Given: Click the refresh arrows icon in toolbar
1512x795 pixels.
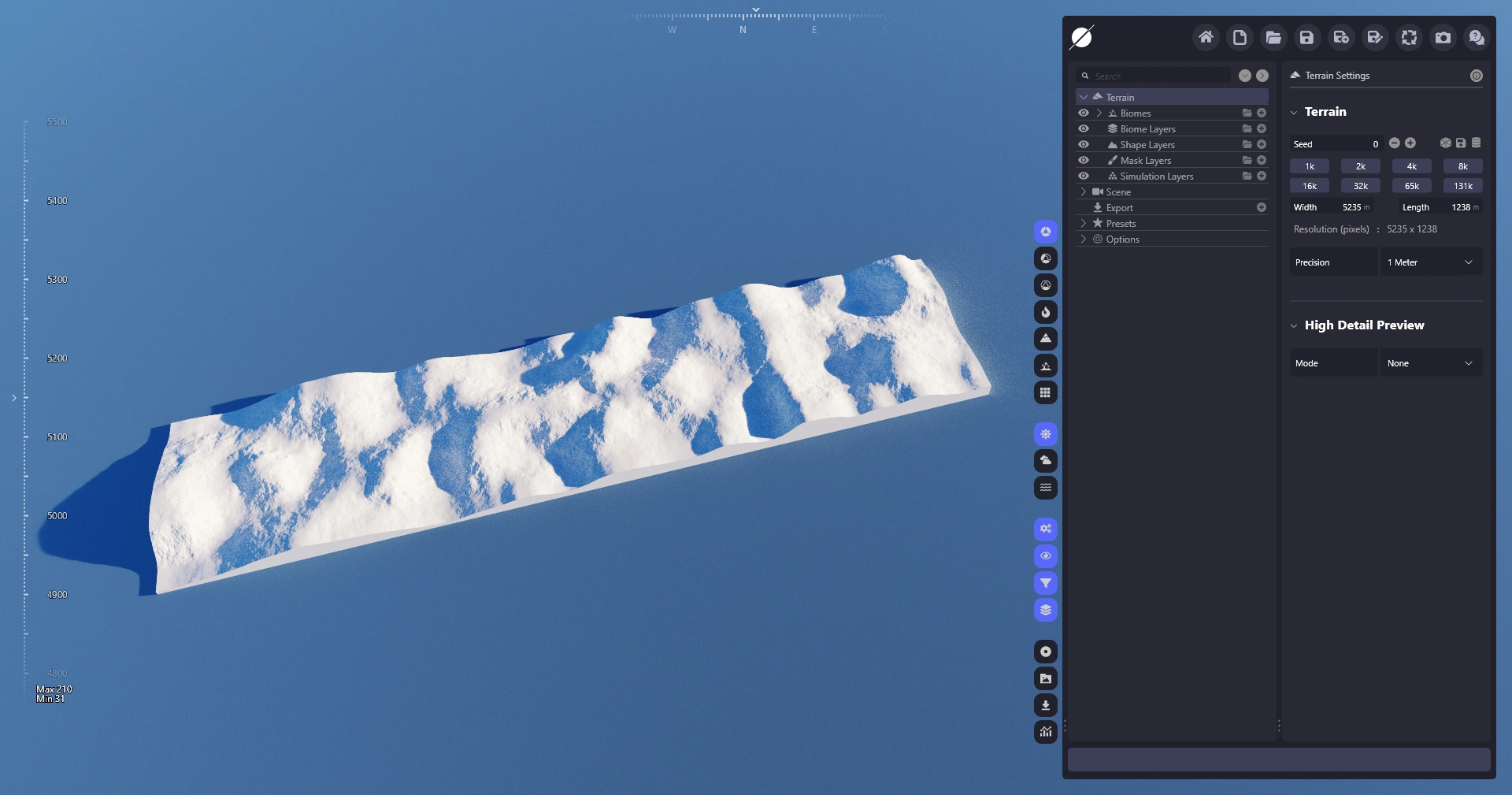Looking at the screenshot, I should (x=1409, y=37).
